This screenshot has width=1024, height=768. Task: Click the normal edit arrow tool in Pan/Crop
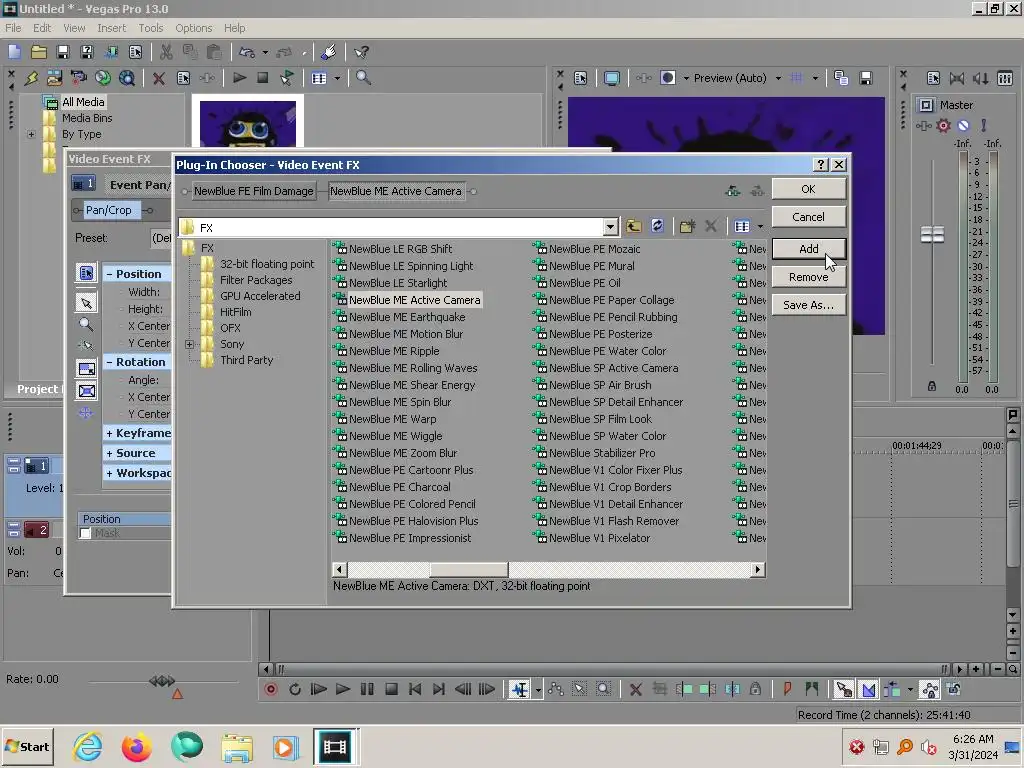86,303
